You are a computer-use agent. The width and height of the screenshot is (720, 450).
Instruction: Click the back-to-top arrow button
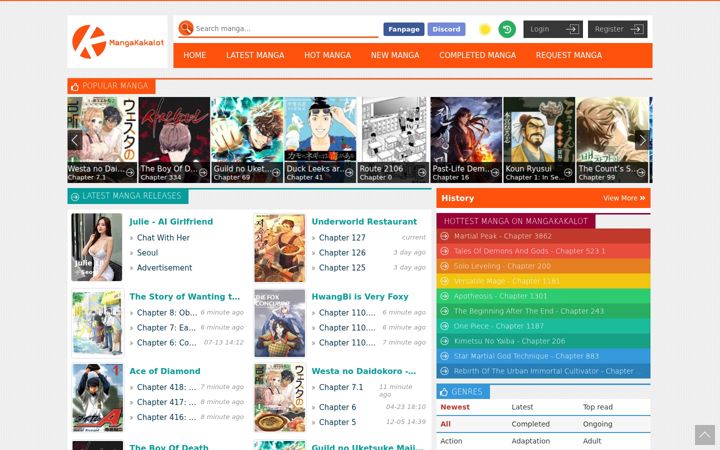pyautogui.click(x=705, y=435)
